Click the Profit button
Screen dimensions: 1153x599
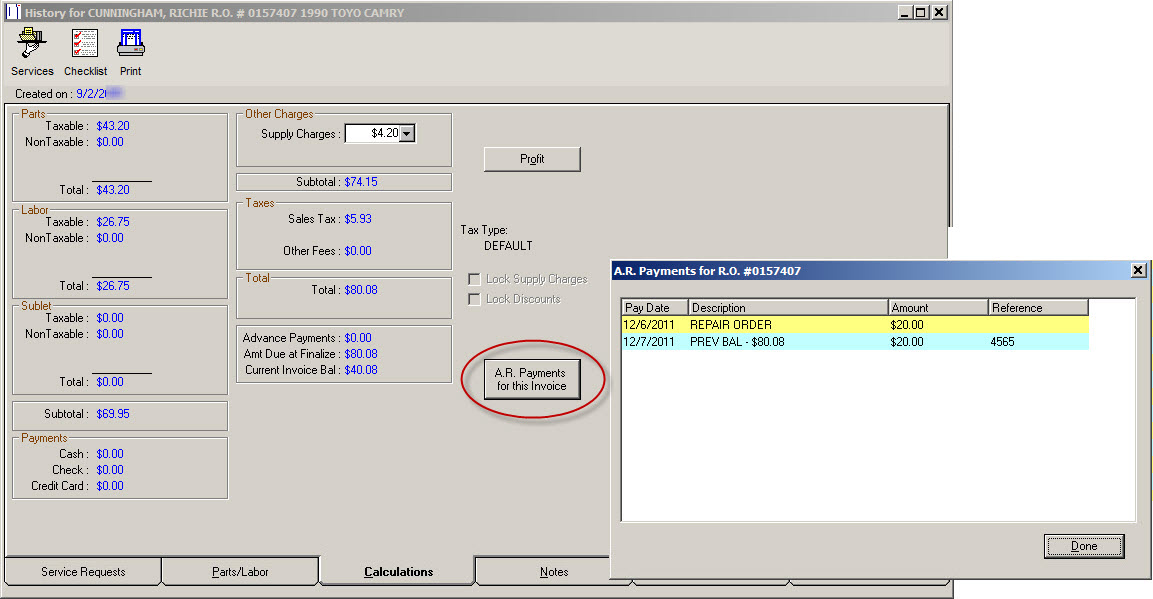[x=532, y=159]
